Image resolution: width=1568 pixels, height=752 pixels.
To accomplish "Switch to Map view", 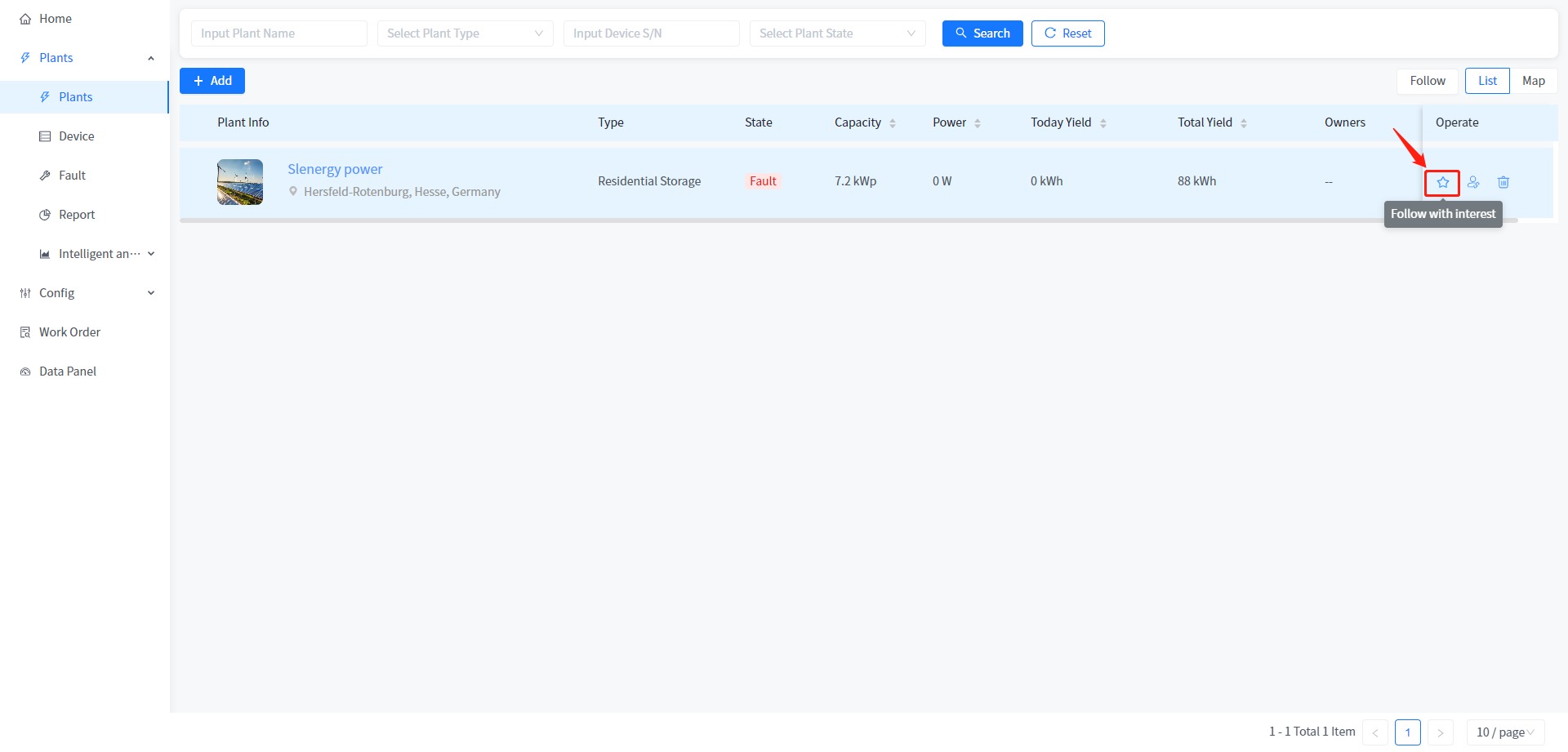I will pos(1533,81).
